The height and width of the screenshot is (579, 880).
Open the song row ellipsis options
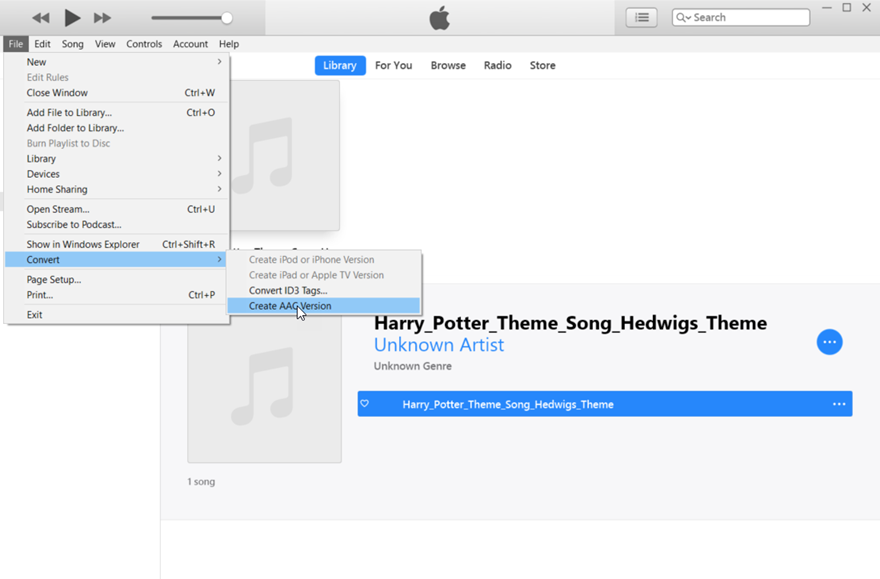[839, 404]
